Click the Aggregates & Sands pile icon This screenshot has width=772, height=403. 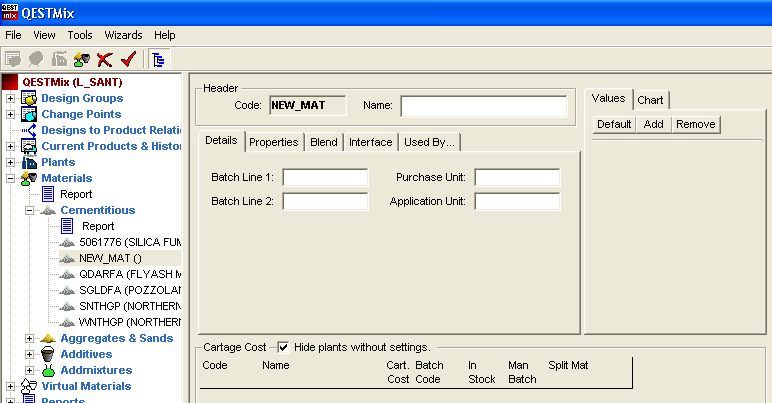[x=47, y=338]
